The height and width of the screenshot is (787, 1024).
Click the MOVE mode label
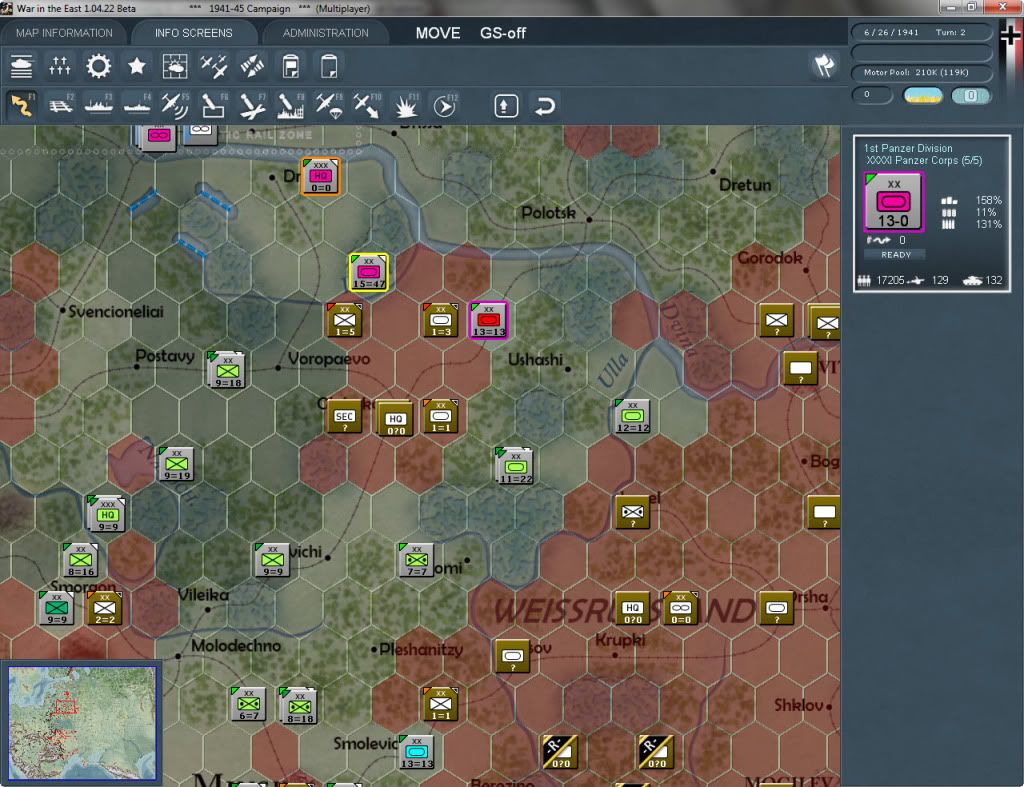[x=438, y=33]
